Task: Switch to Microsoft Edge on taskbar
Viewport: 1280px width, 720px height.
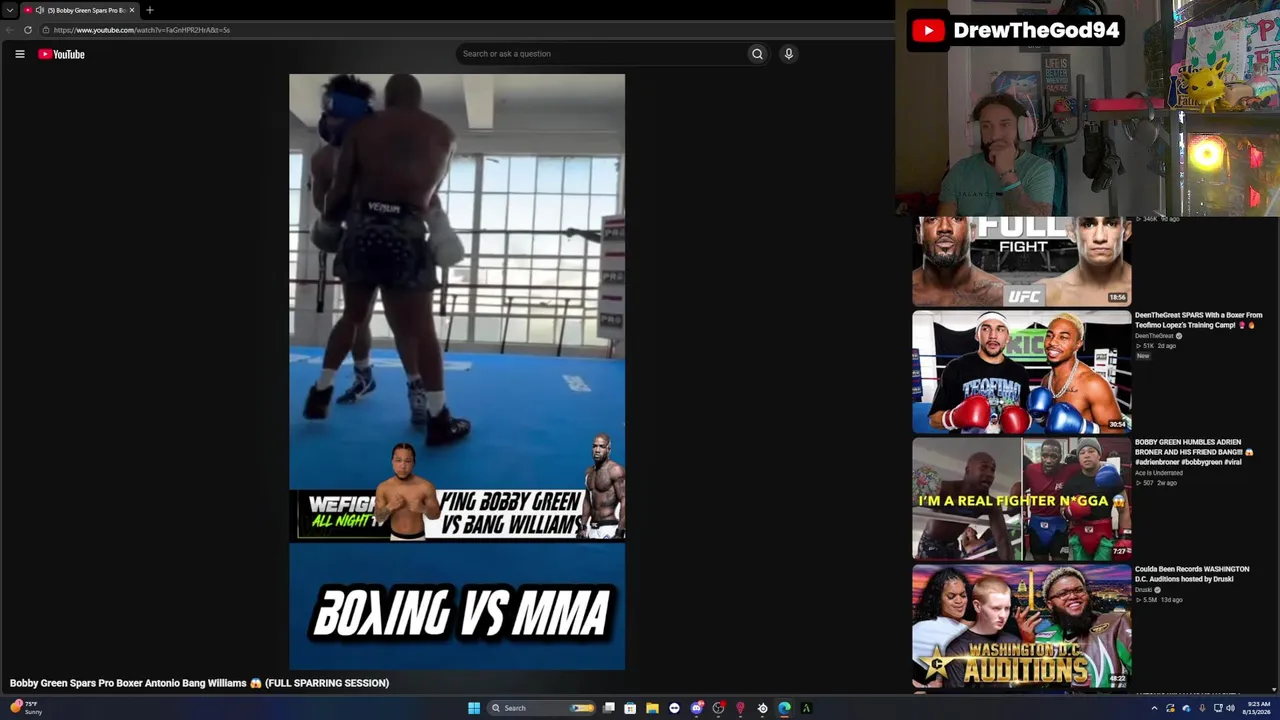Action: (784, 708)
